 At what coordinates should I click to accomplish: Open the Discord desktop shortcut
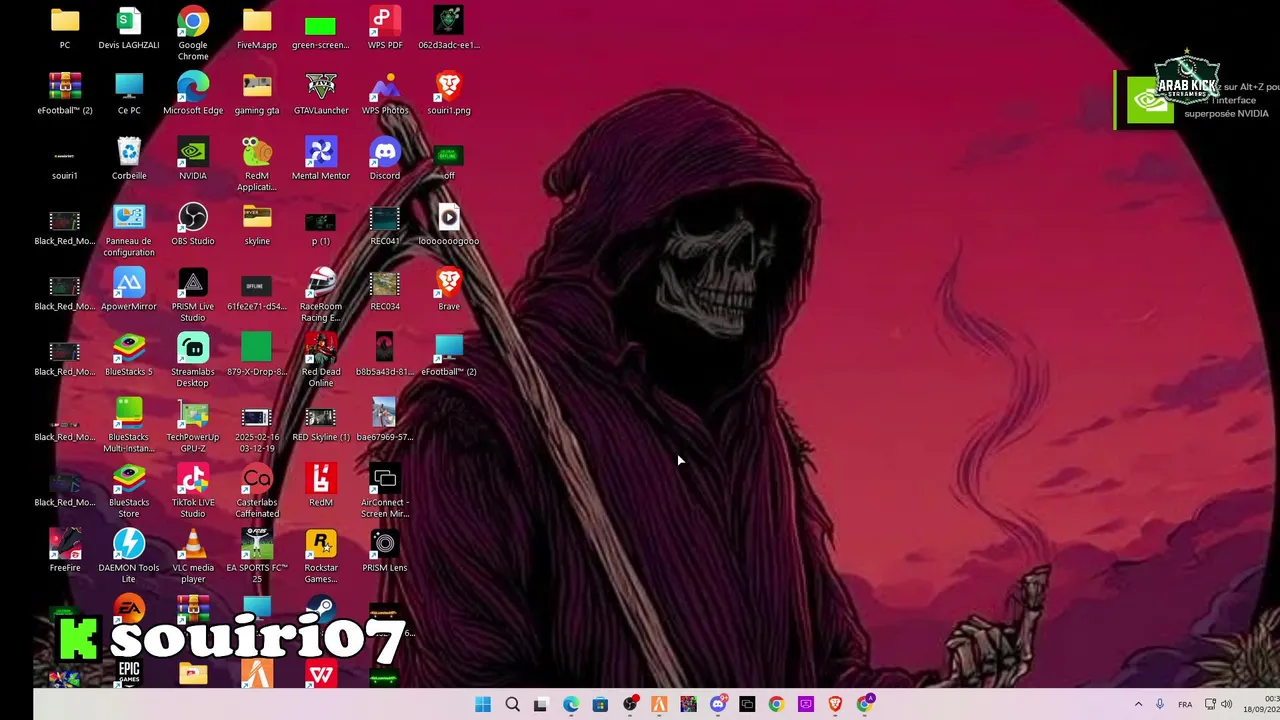(385, 160)
